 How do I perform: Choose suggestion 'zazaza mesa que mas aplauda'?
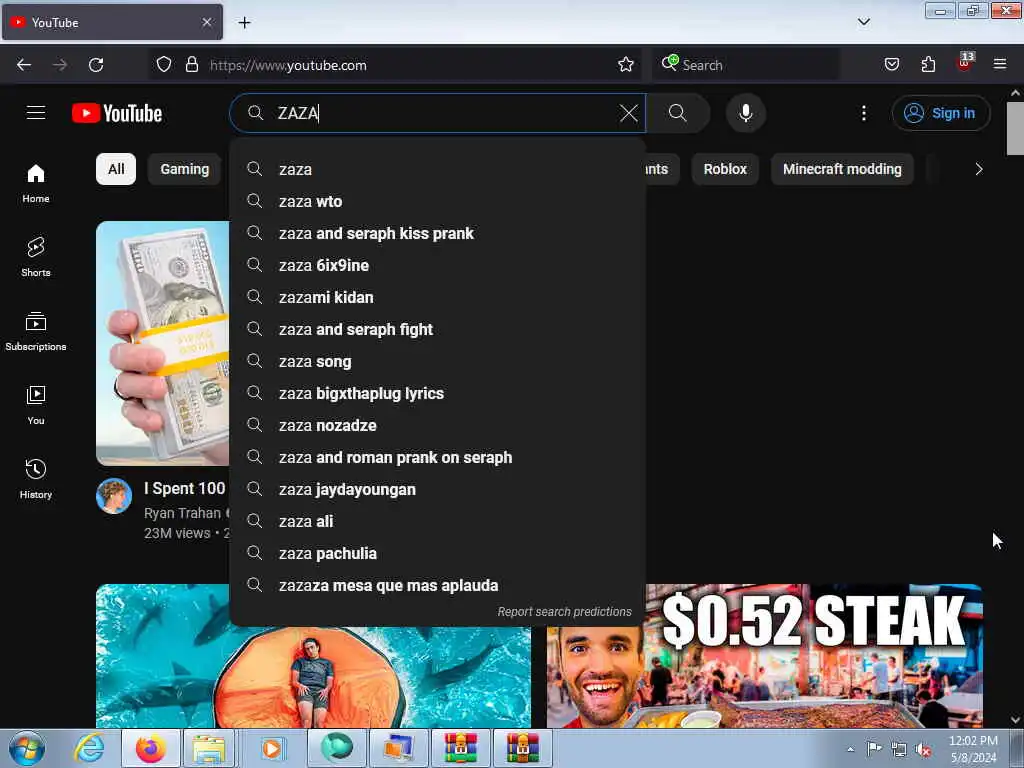(438, 585)
